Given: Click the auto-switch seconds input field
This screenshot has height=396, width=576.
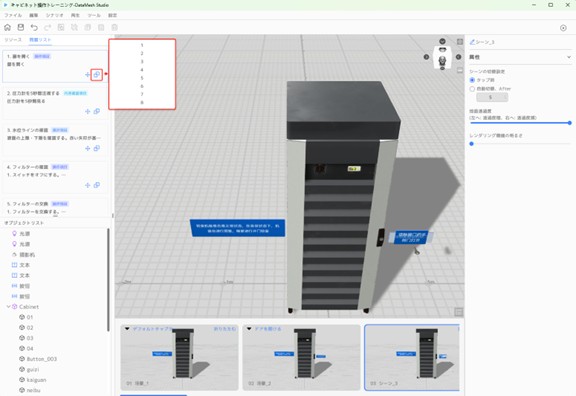Looking at the screenshot, I should [492, 97].
